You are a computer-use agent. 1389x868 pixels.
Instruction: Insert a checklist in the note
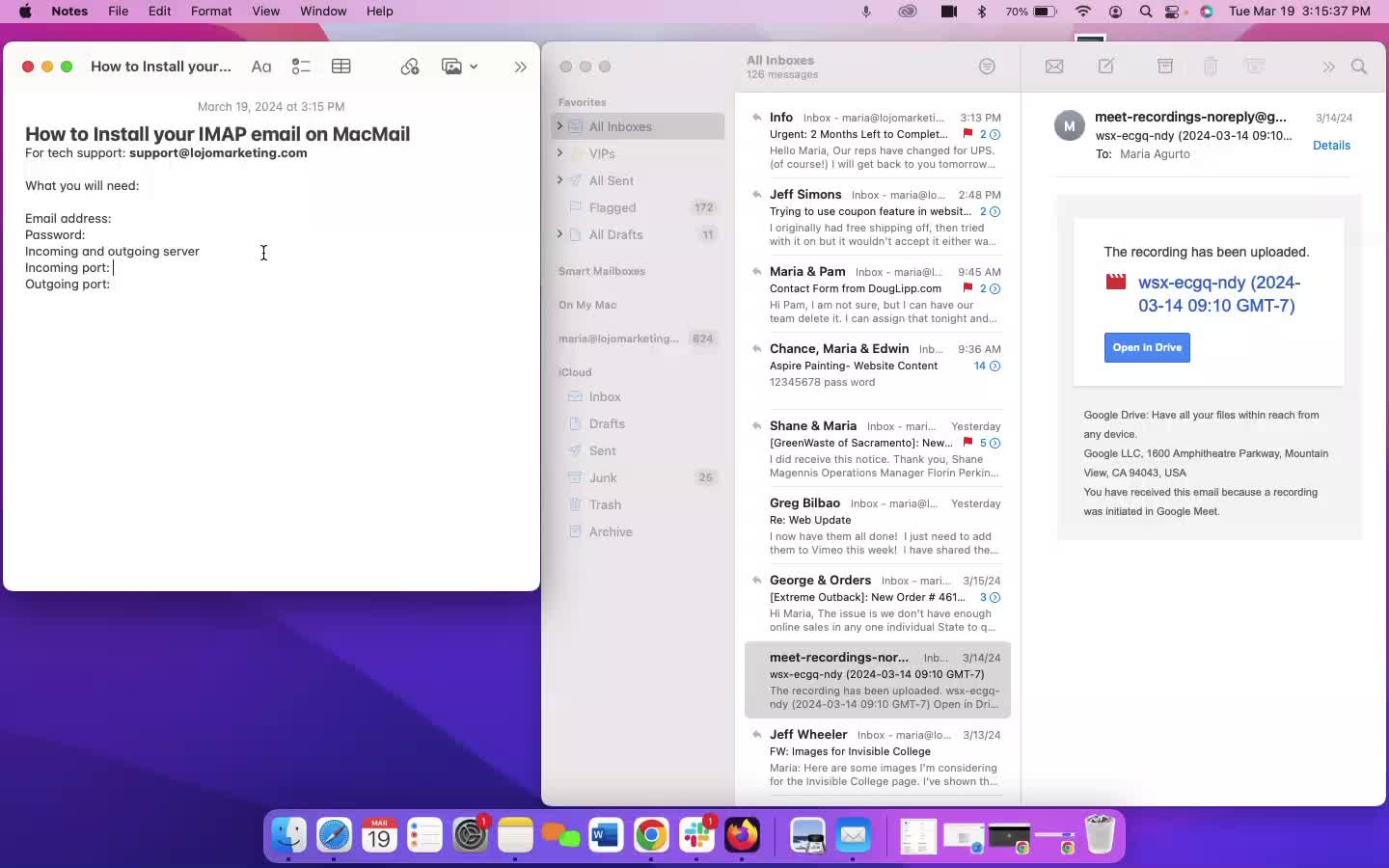(x=301, y=67)
